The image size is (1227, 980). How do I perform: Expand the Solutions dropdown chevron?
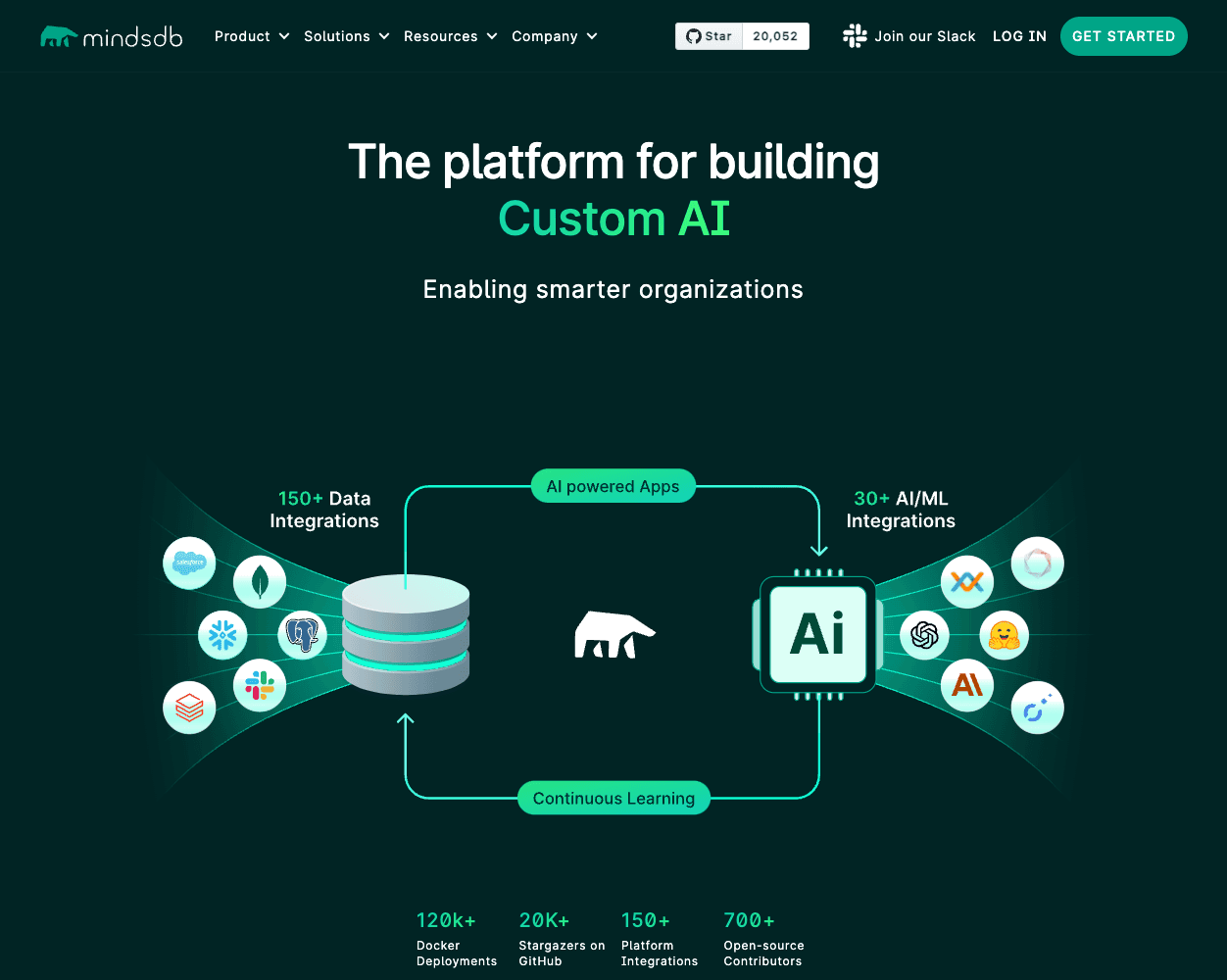[x=383, y=36]
